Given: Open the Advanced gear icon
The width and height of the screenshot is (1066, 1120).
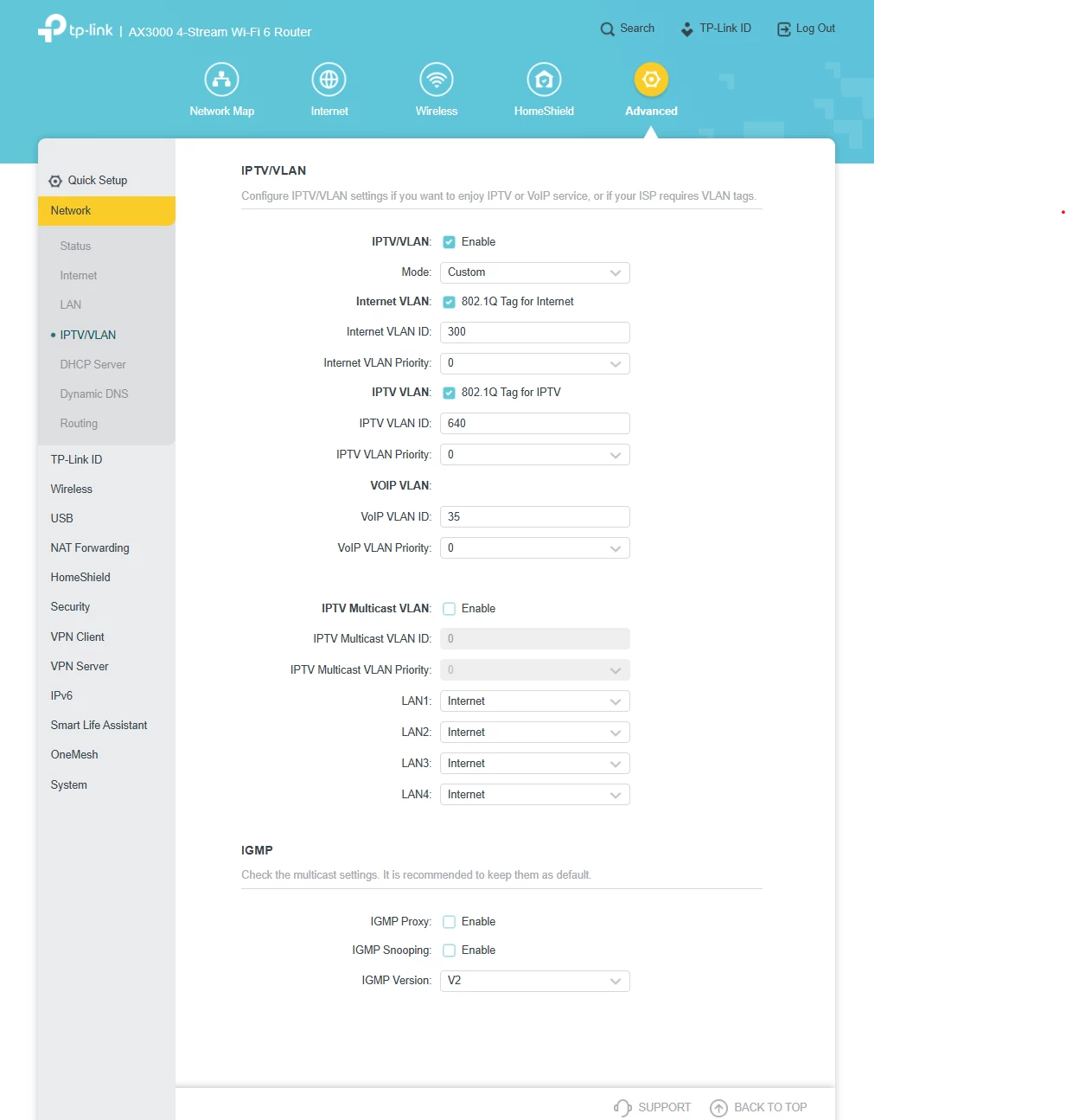Looking at the screenshot, I should point(652,80).
